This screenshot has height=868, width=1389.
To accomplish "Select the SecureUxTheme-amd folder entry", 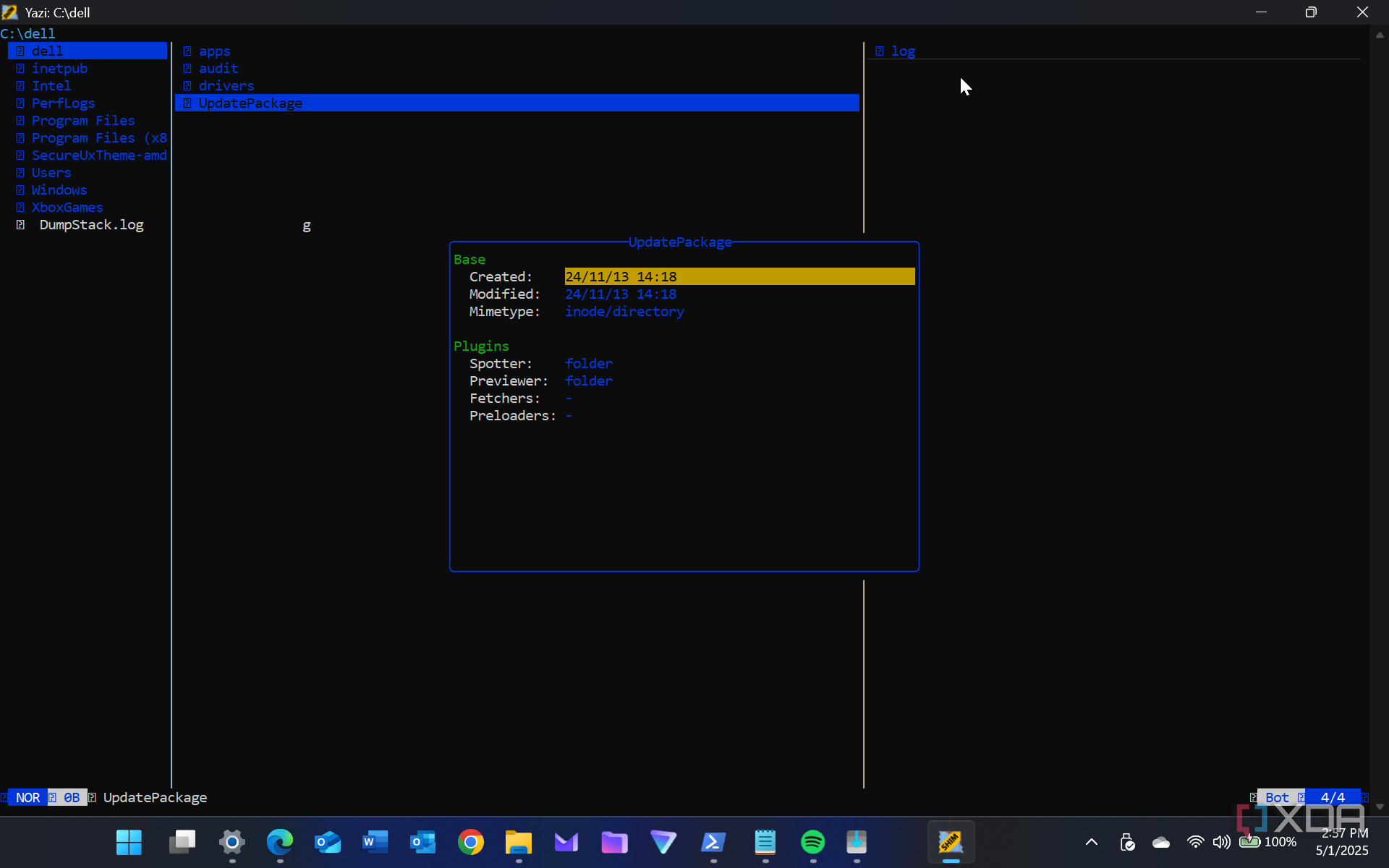I will pyautogui.click(x=91, y=155).
